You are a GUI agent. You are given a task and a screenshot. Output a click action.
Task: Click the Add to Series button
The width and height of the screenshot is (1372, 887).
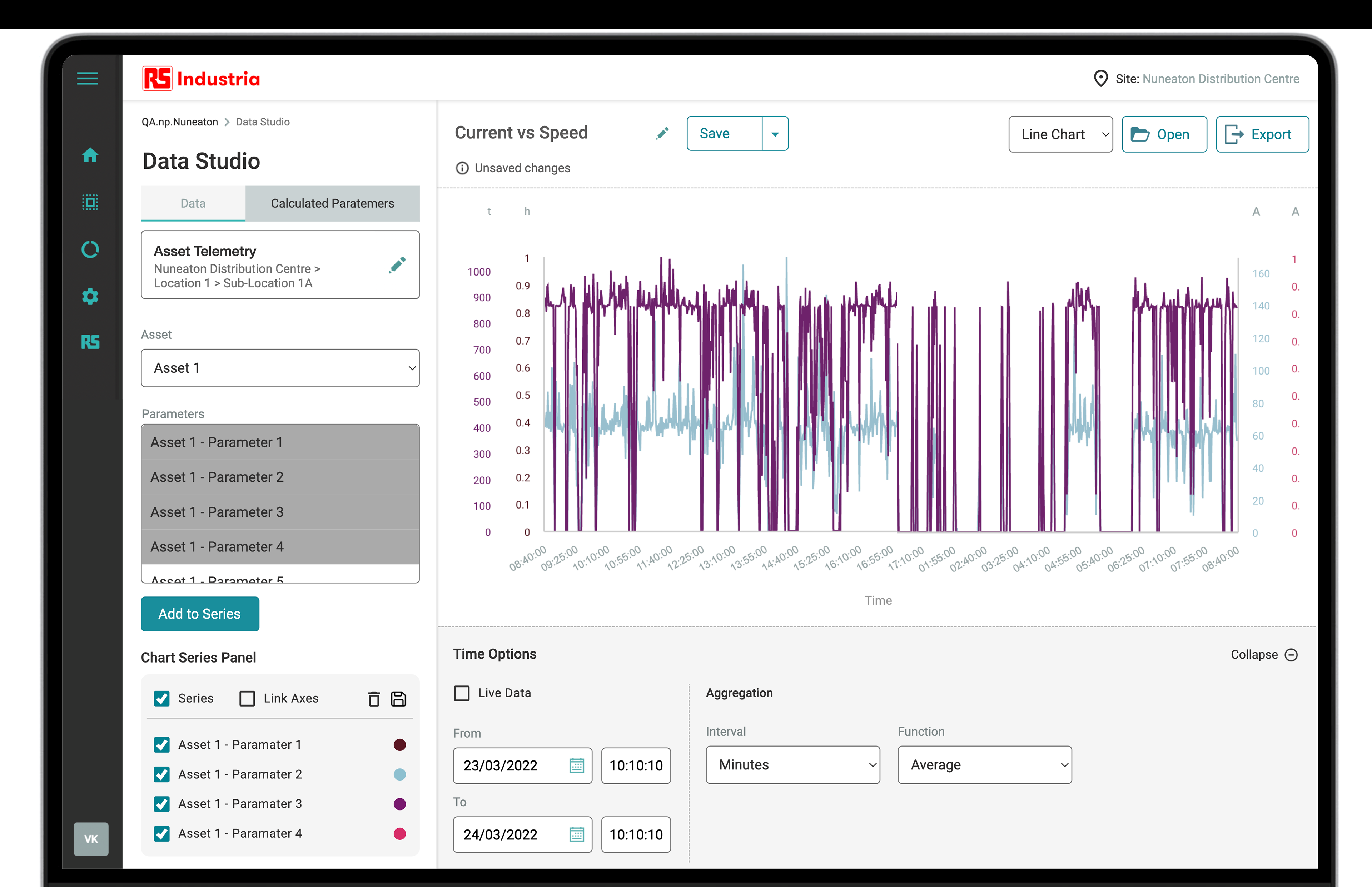point(200,614)
